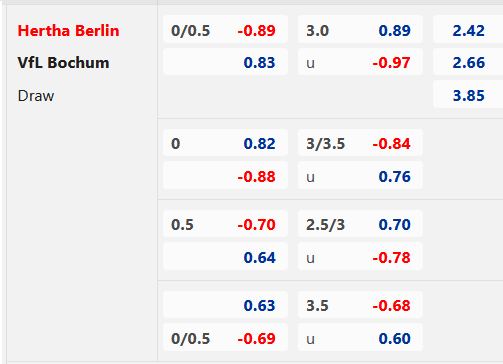Pick under 3.0 goals at -0.97
The width and height of the screenshot is (503, 364).
point(360,62)
